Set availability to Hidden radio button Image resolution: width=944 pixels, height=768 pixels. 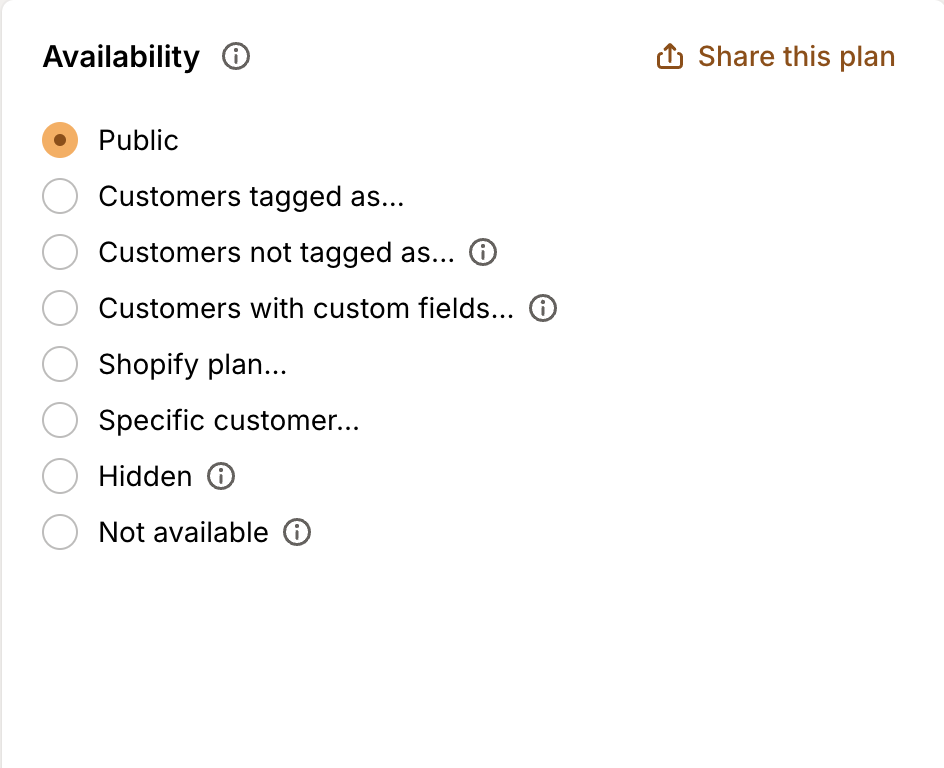60,477
